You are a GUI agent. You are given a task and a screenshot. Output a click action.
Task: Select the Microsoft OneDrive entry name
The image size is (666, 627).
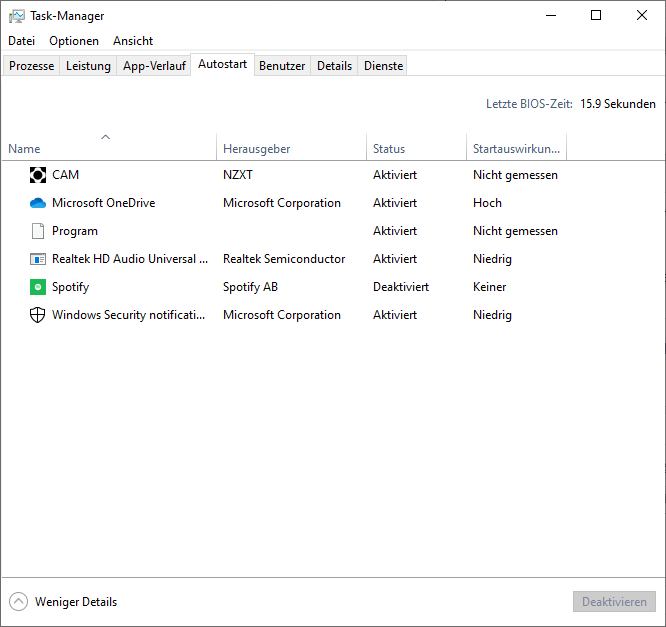(104, 203)
